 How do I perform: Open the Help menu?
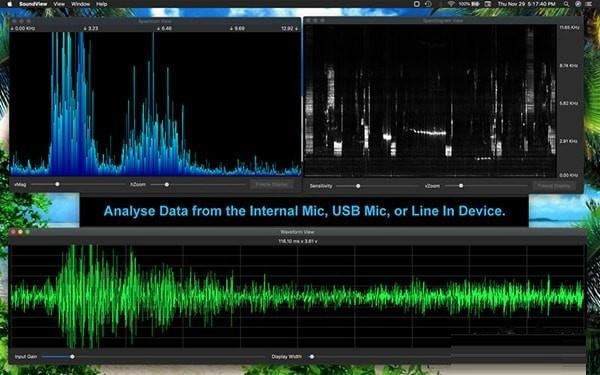point(101,4)
